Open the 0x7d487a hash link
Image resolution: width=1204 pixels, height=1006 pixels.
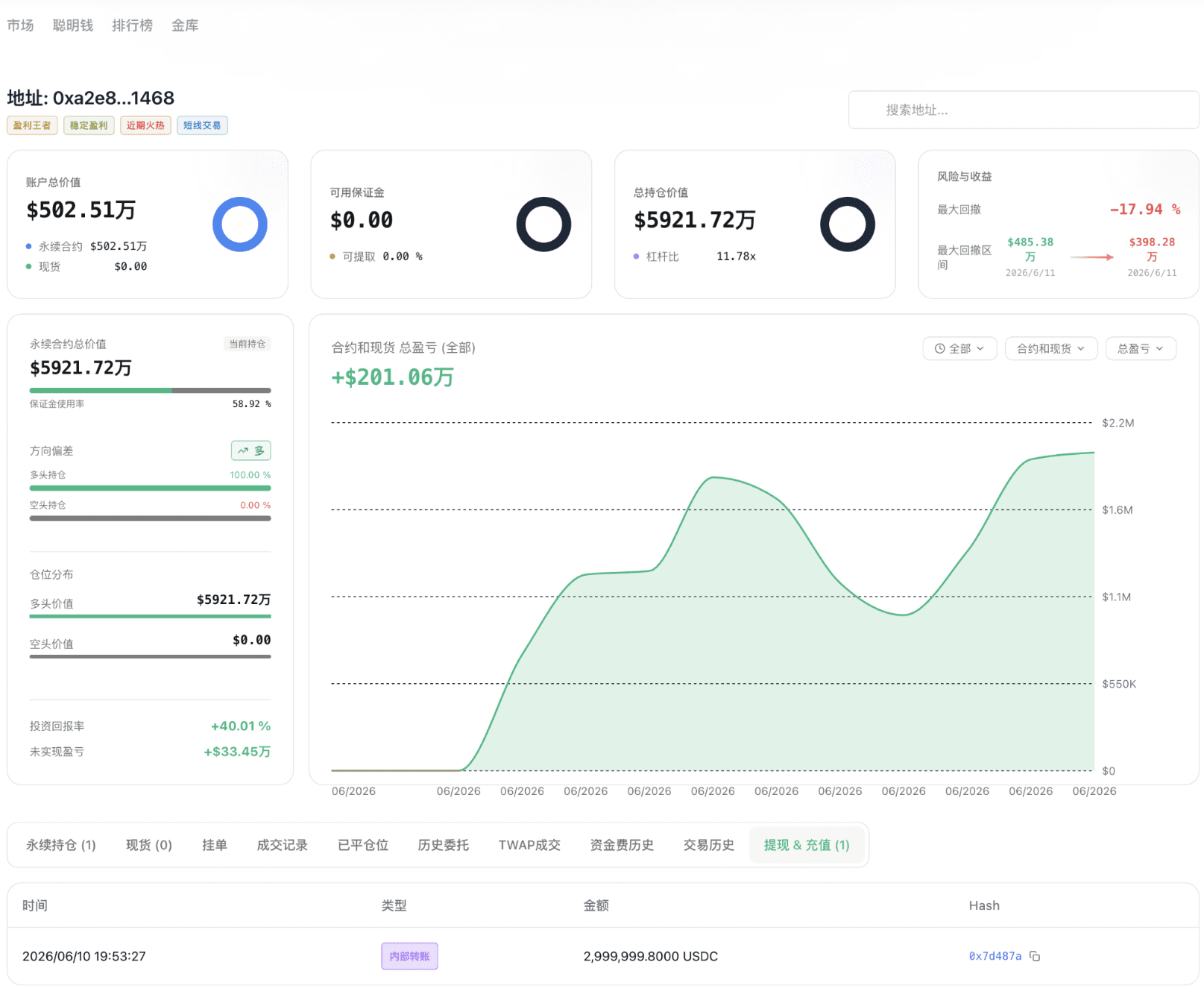click(995, 956)
